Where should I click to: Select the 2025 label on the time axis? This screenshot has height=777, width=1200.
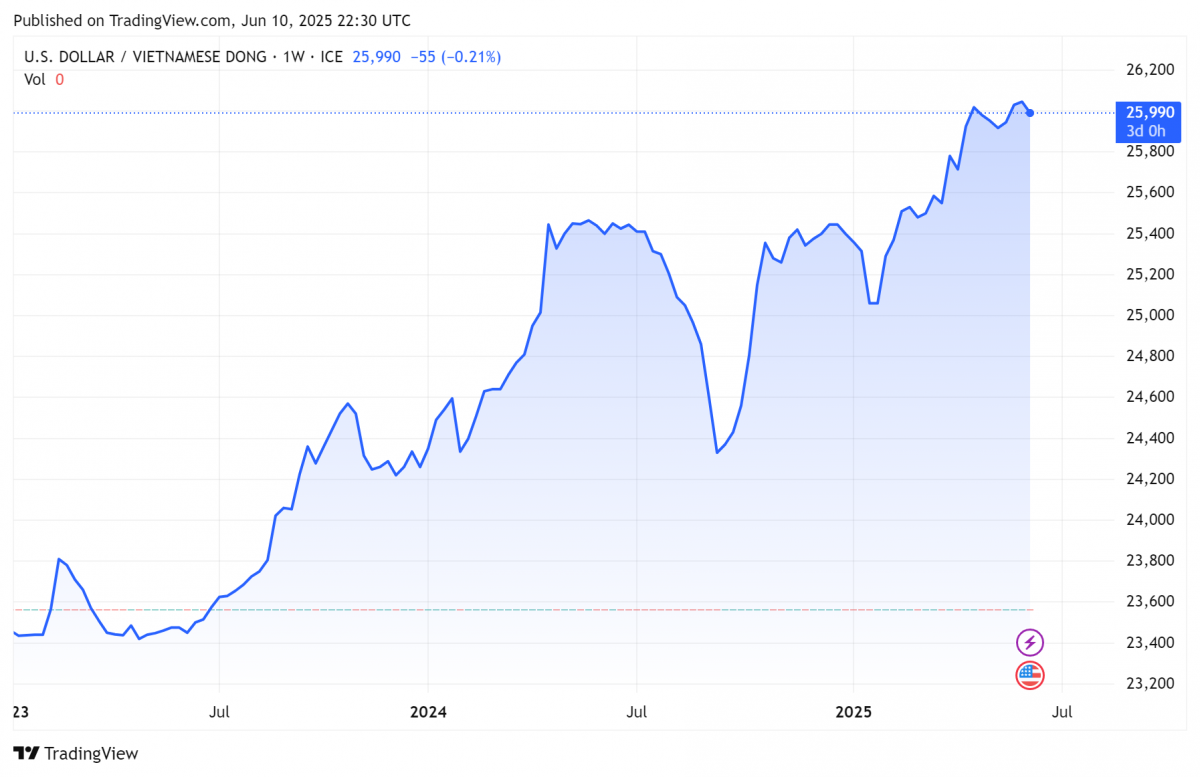pyautogui.click(x=853, y=712)
